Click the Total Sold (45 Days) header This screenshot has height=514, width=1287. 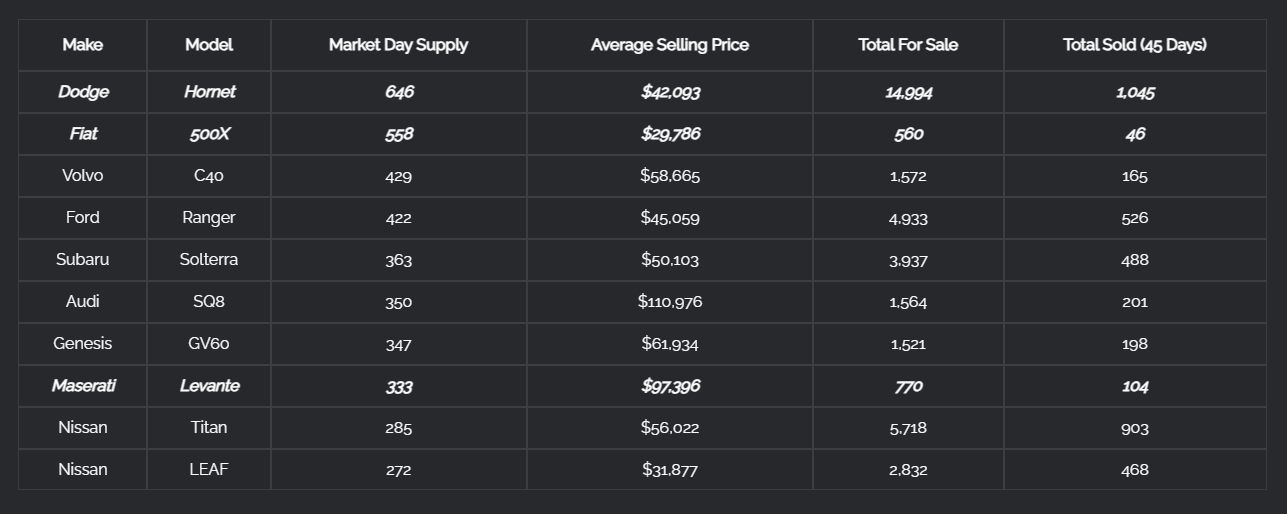1134,45
